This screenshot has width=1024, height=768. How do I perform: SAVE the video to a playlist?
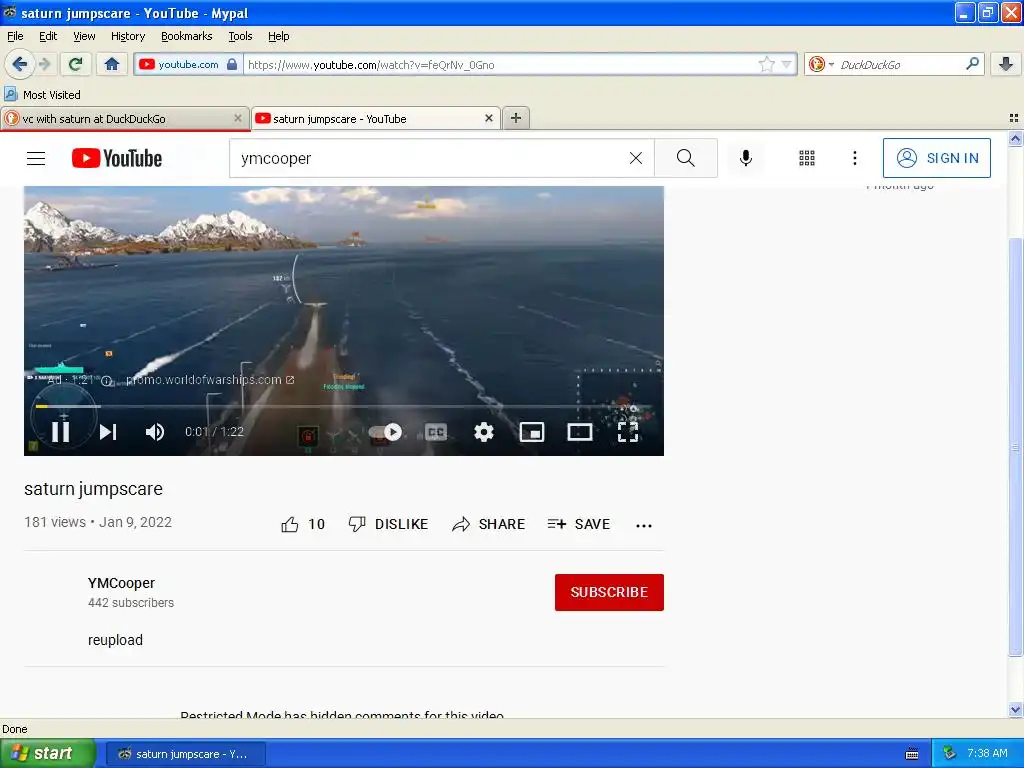click(x=579, y=524)
